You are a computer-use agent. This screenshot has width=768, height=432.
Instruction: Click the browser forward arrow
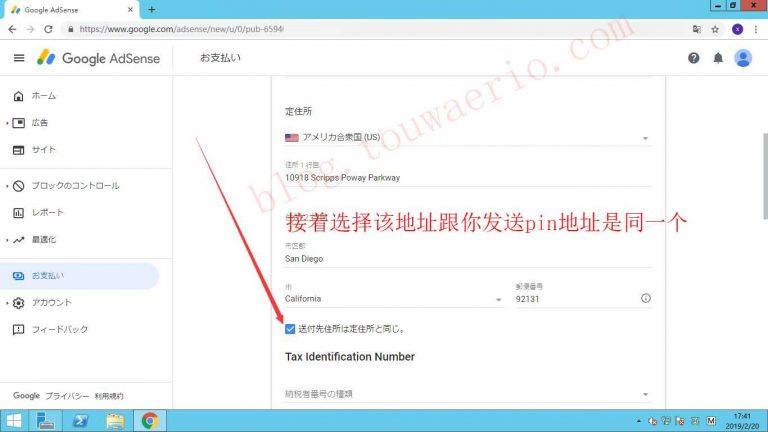click(x=30, y=29)
